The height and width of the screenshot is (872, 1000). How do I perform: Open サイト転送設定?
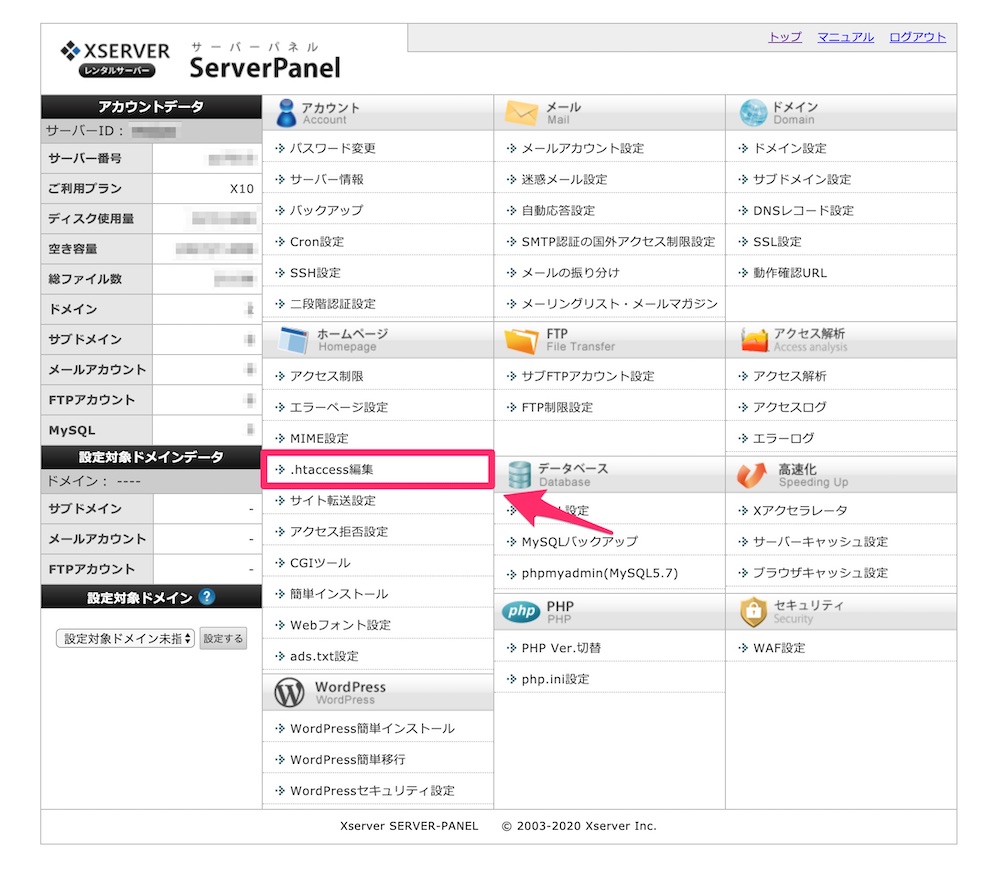(332, 500)
